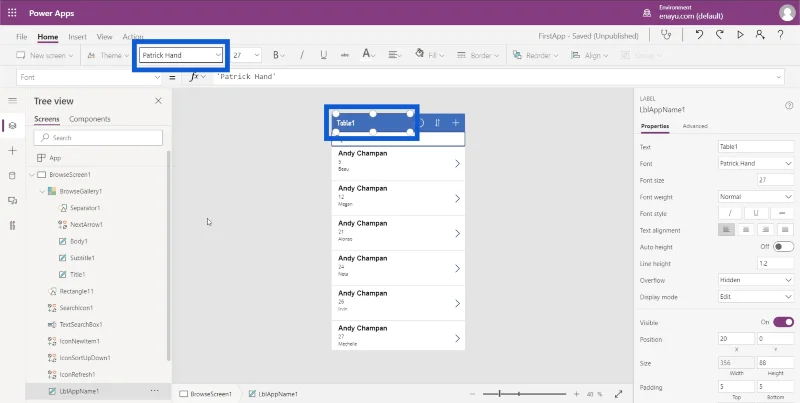The width and height of the screenshot is (800, 403).
Task: Open the Border options menu
Action: (478, 55)
